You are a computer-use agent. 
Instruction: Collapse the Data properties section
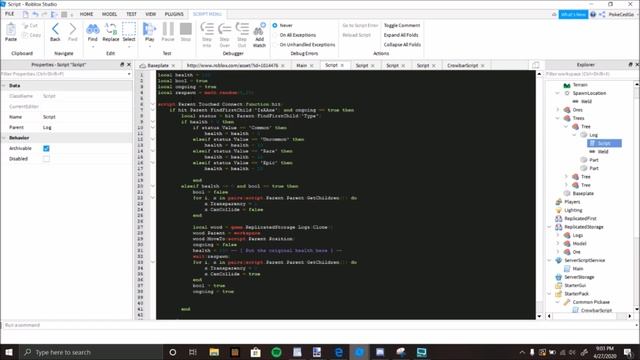click(4, 86)
